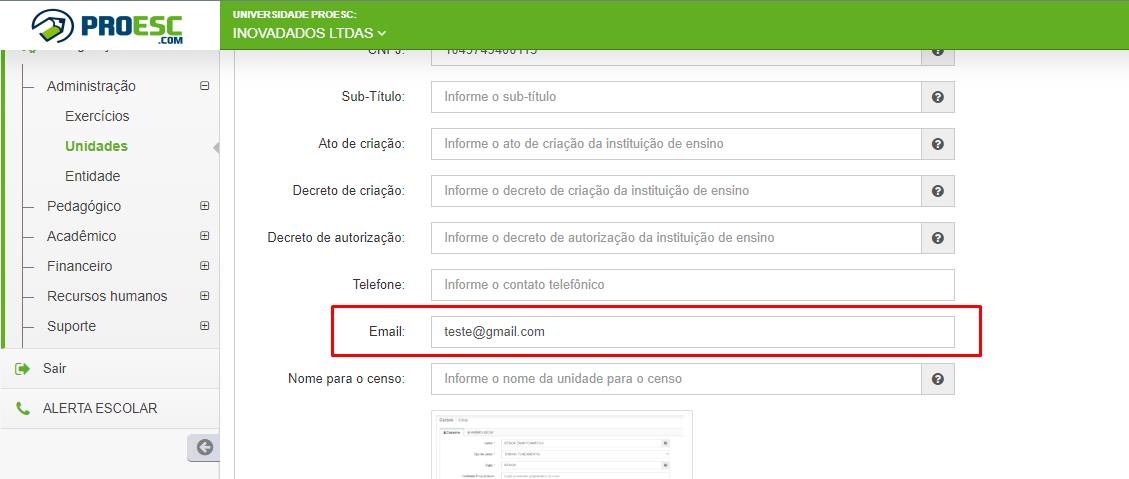Click the ALERTA ESCOLAR phone icon

pos(23,408)
